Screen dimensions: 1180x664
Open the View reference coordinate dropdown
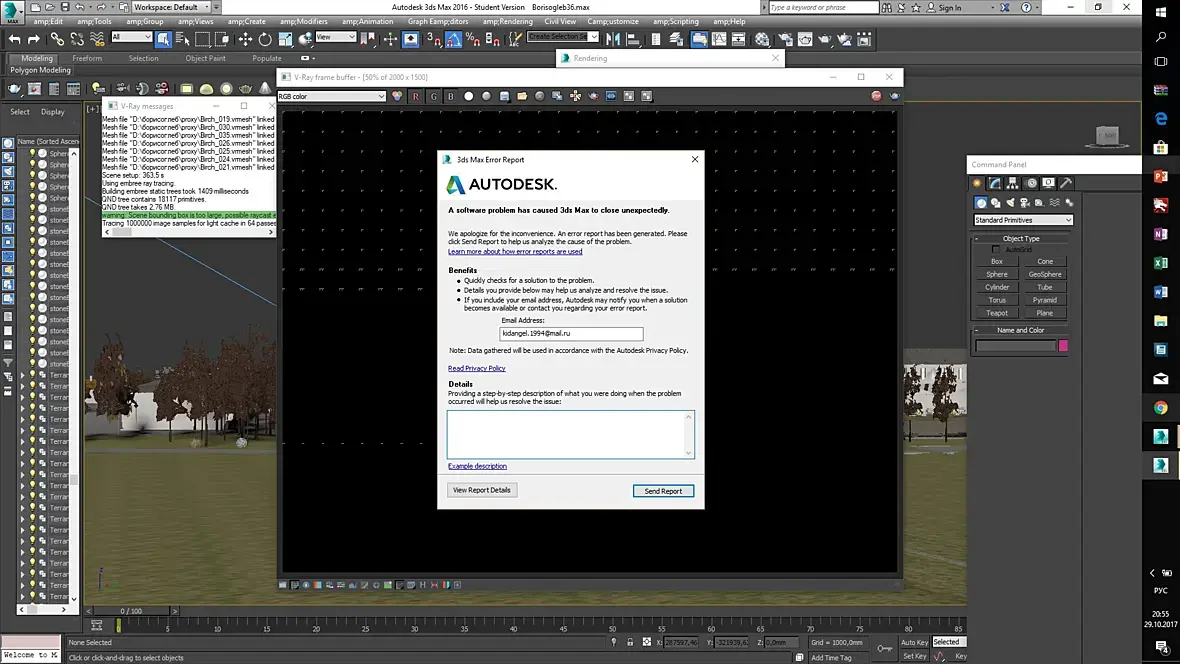335,37
